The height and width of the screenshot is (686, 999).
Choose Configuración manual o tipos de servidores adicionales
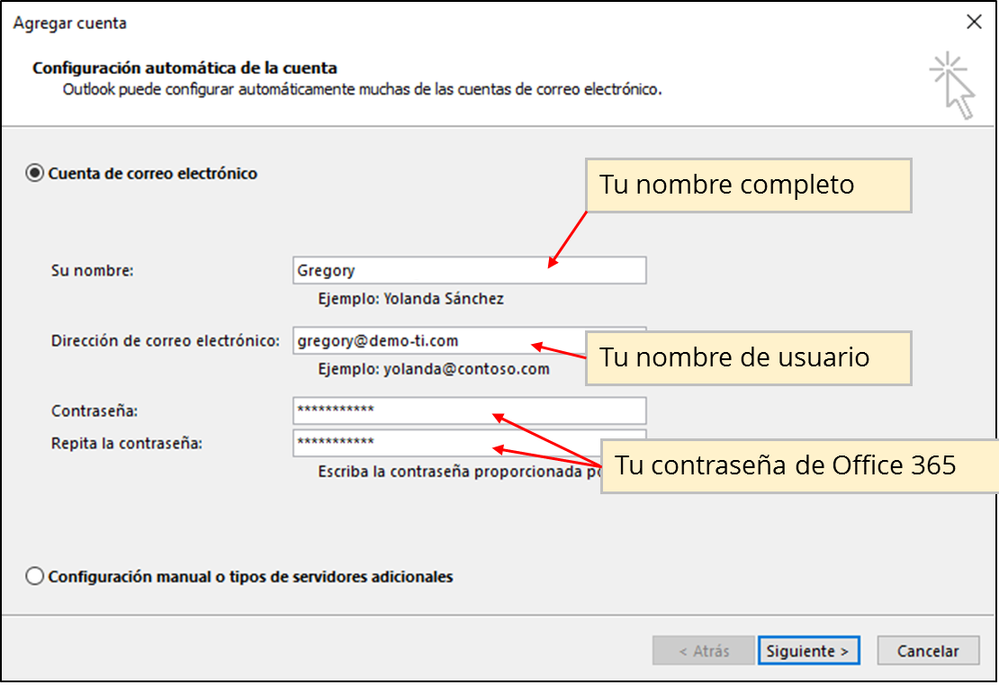coord(36,577)
